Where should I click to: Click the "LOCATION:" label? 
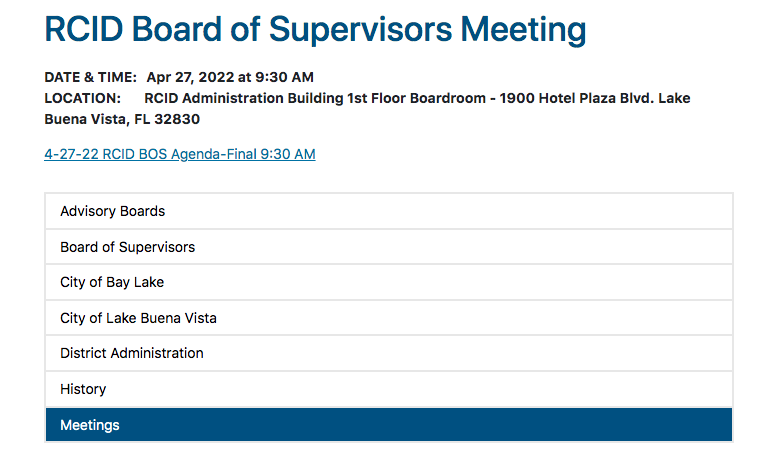click(x=82, y=98)
